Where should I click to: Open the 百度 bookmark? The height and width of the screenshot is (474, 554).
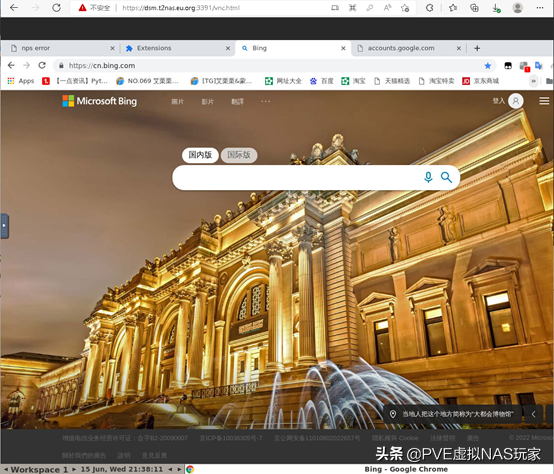pos(322,81)
